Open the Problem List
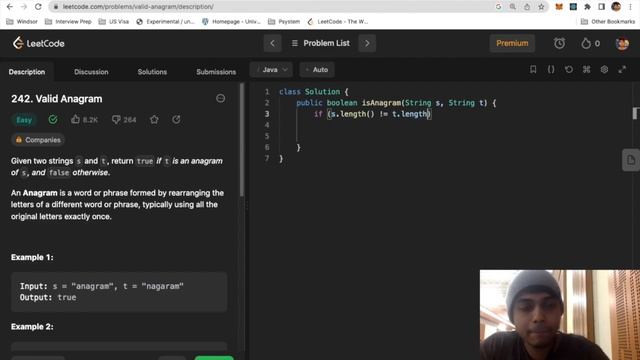This screenshot has width=640, height=360. pyautogui.click(x=321, y=43)
